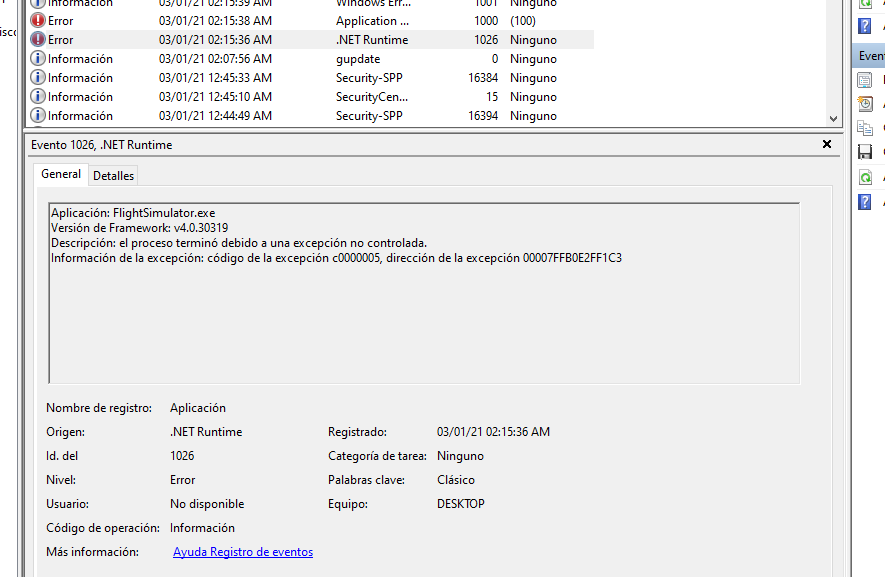Select the Error label in the .NET Runtime row

61,40
